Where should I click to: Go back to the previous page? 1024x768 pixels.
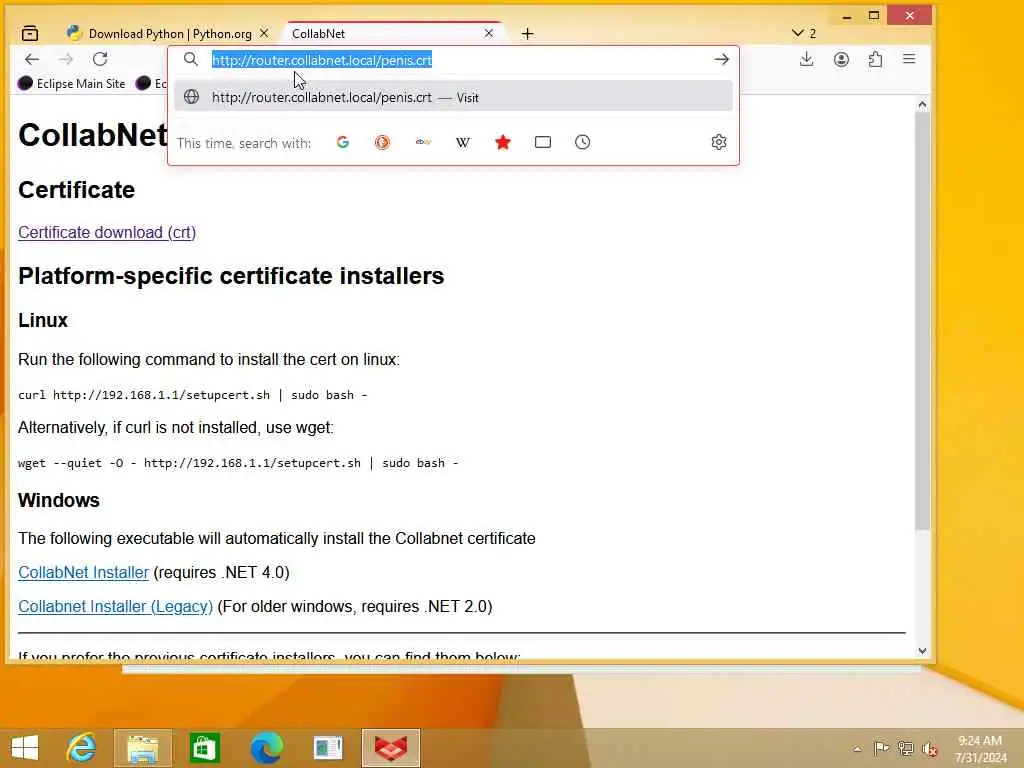click(31, 59)
